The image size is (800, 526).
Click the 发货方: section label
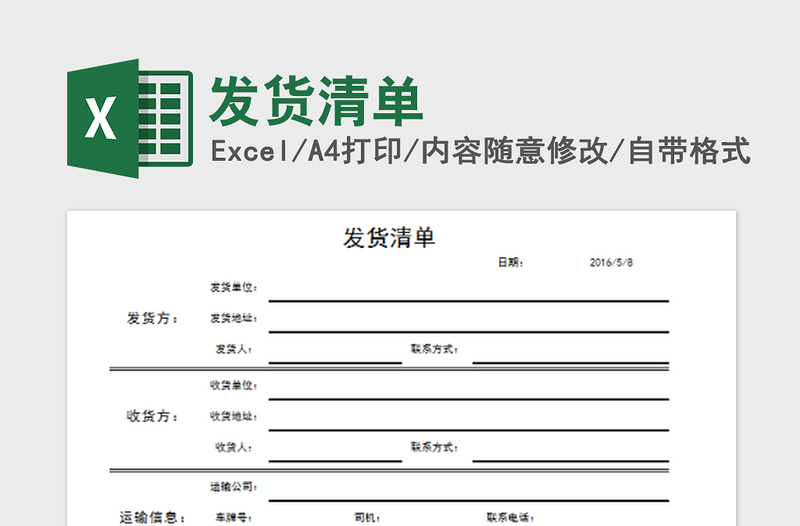(152, 318)
